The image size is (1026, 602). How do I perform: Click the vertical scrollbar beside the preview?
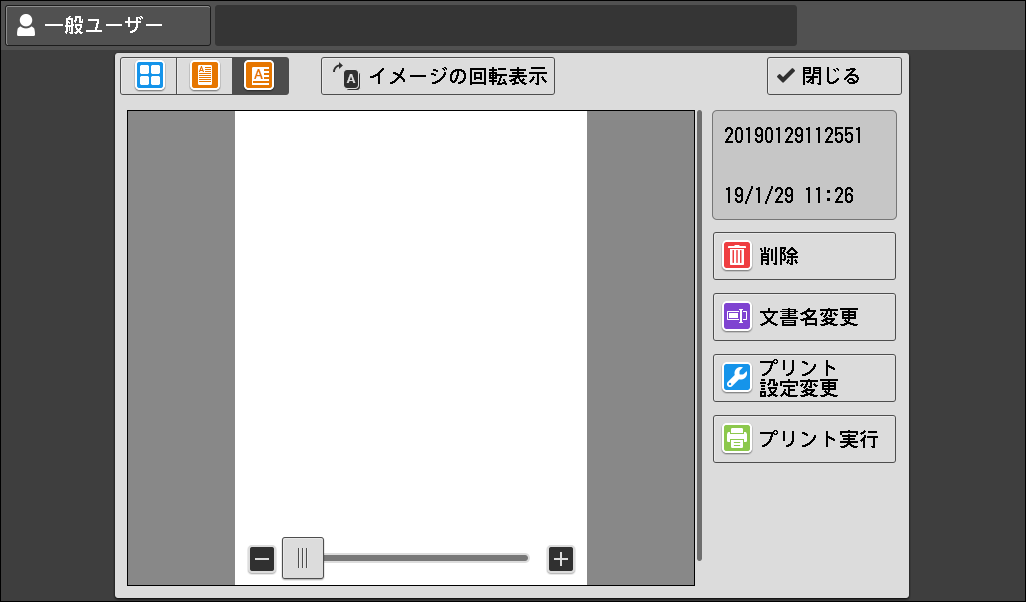(x=700, y=335)
